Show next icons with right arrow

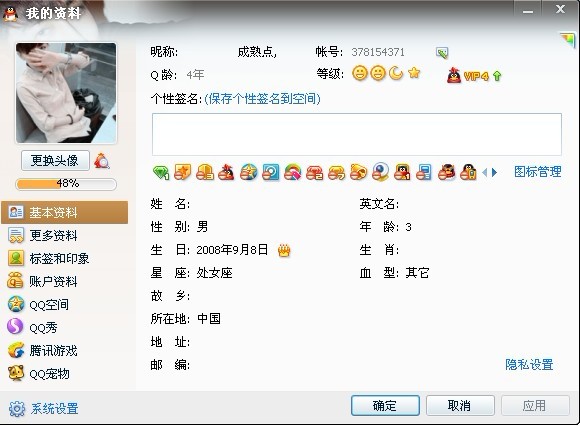coord(495,172)
